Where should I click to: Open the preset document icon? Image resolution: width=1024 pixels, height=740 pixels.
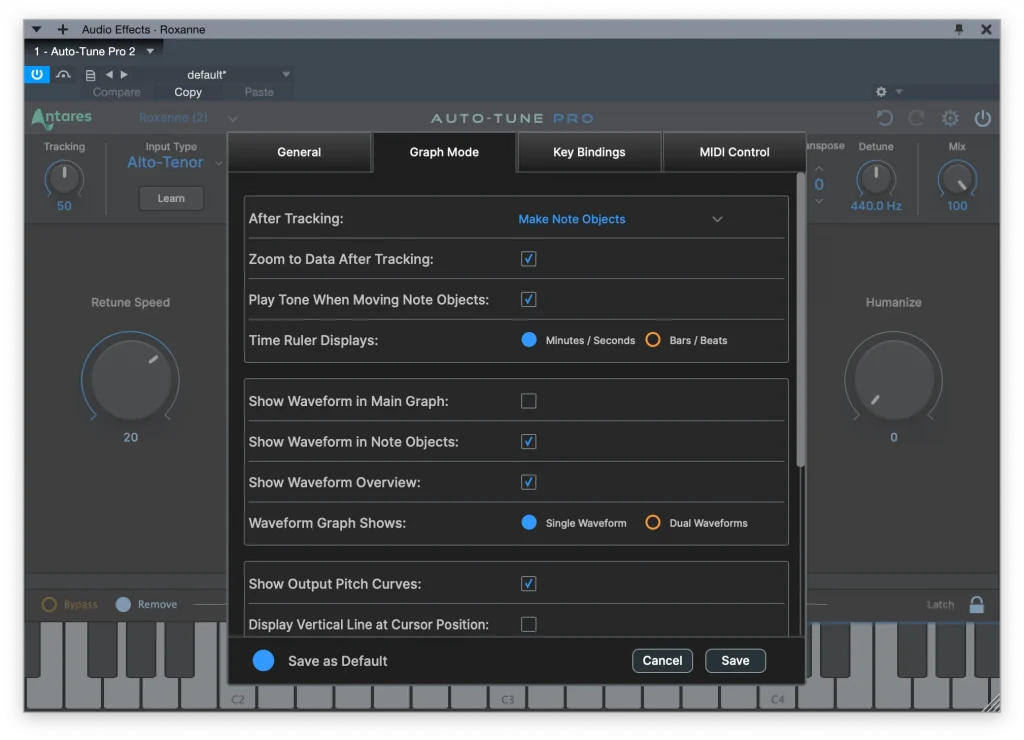89,74
